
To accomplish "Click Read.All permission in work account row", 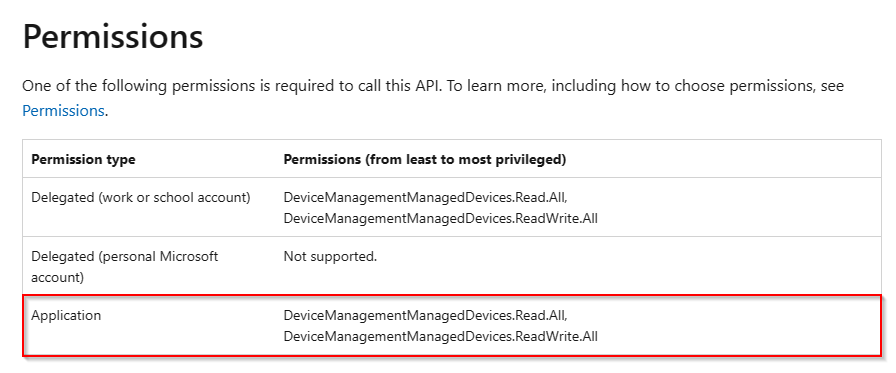I will coord(425,198).
